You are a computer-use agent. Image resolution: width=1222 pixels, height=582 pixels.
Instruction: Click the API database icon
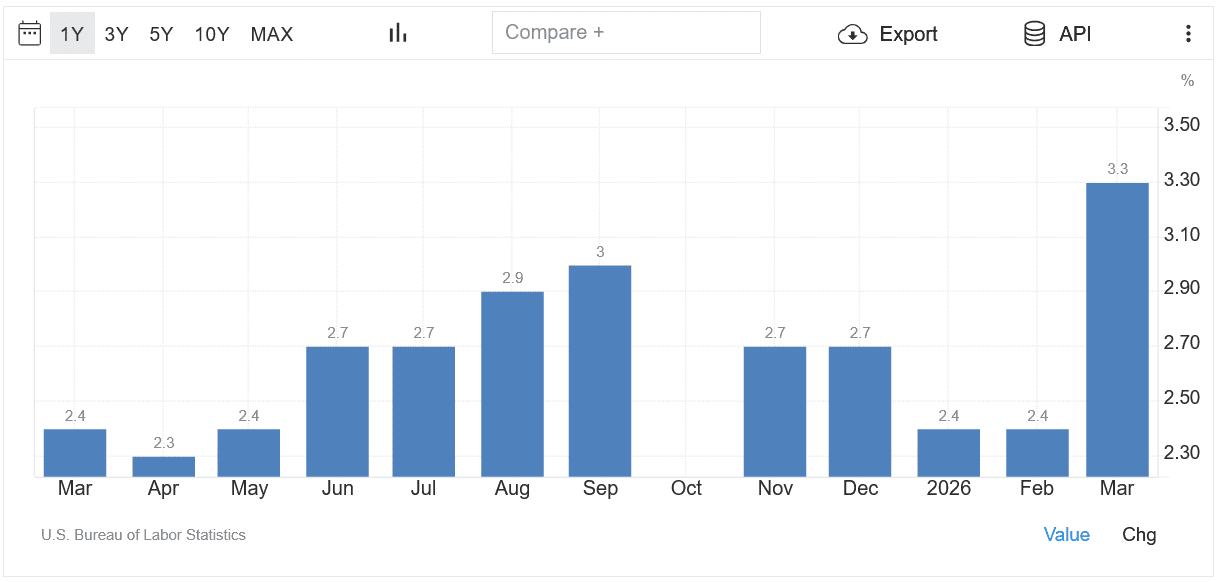click(1034, 34)
